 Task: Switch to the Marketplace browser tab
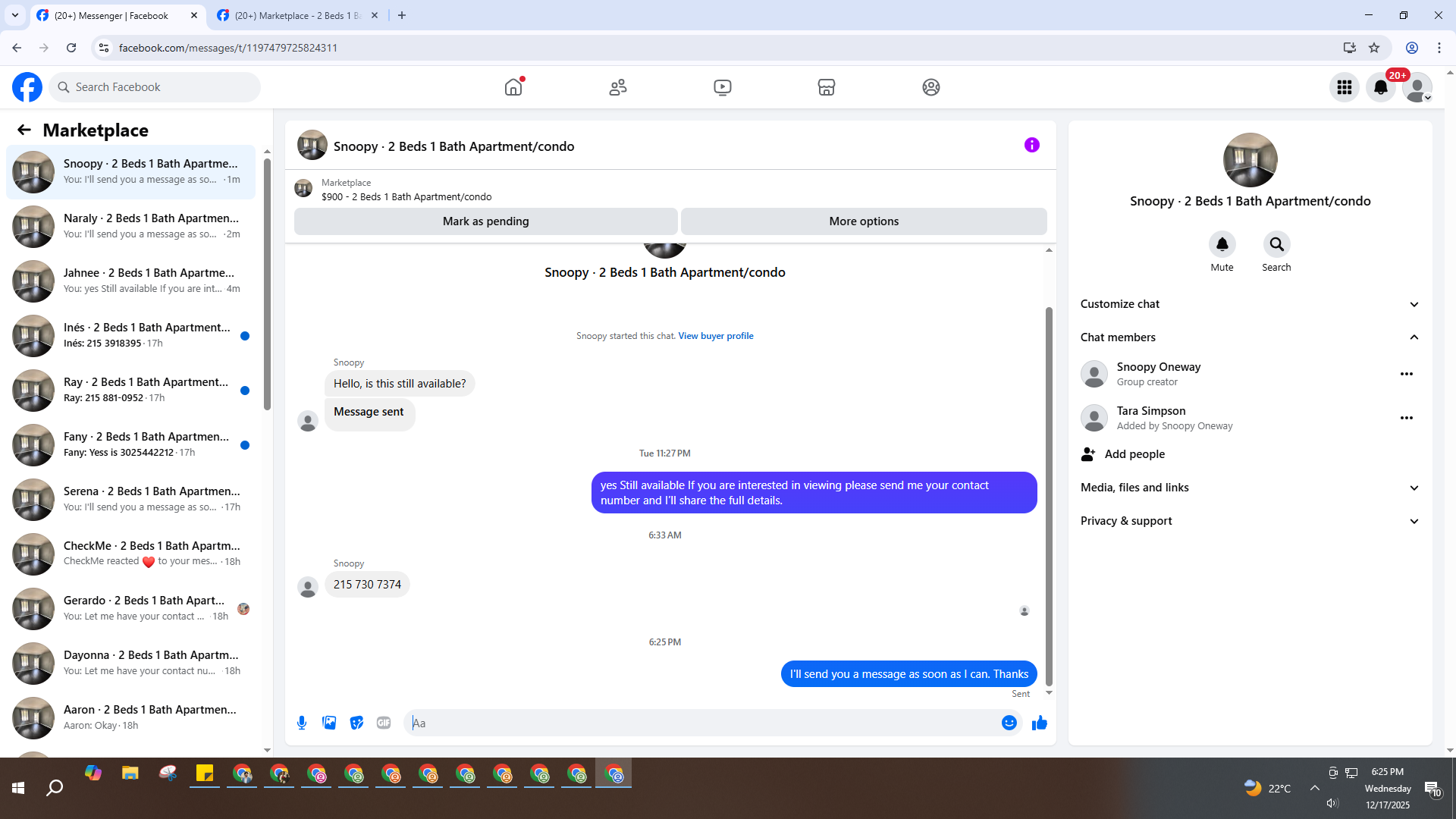tap(296, 15)
